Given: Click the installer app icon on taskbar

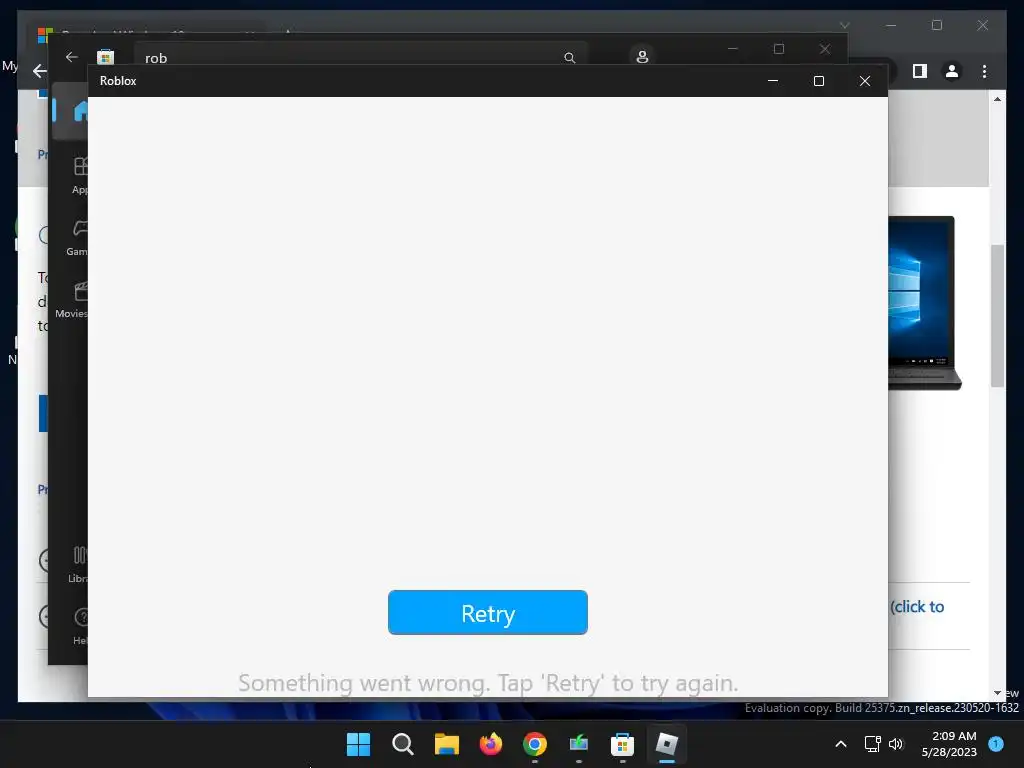Looking at the screenshot, I should (x=579, y=744).
